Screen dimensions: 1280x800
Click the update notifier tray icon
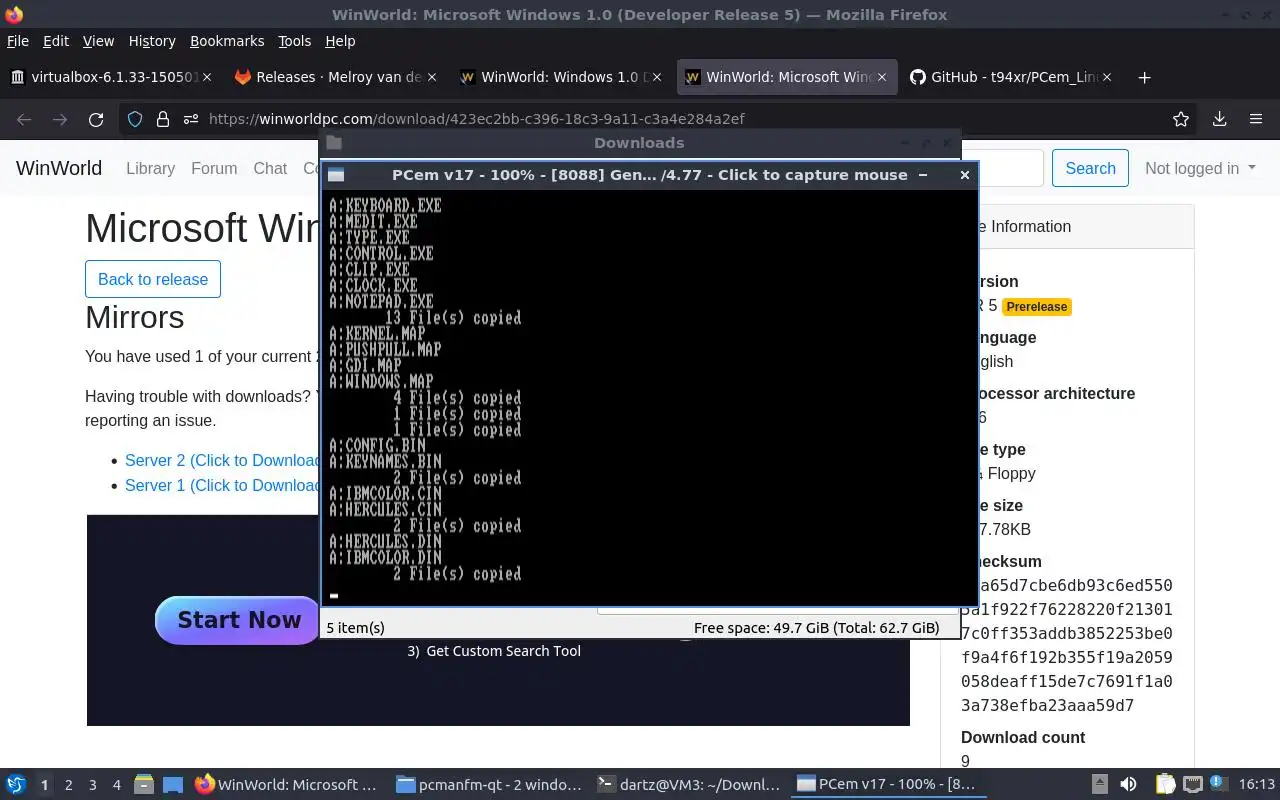point(1218,785)
